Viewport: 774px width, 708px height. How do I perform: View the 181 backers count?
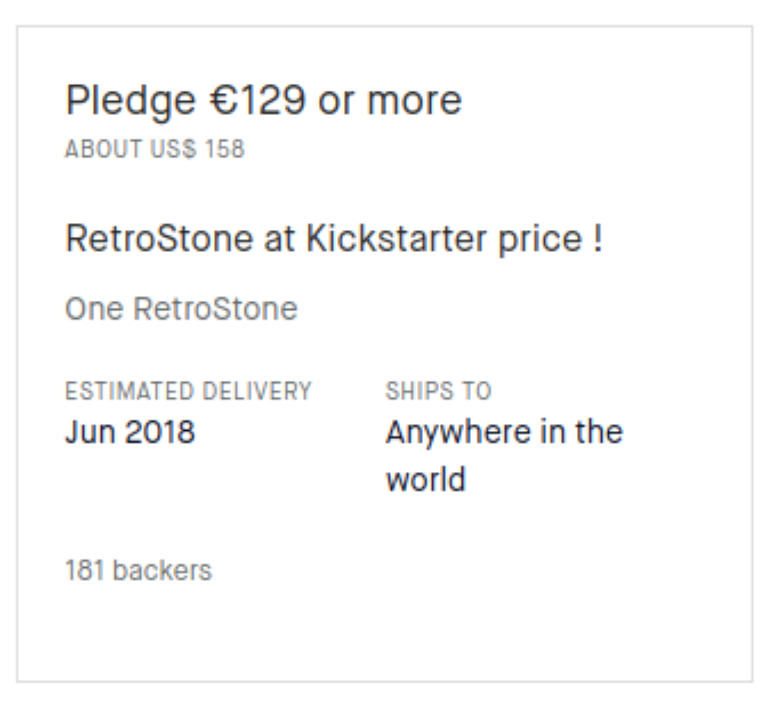point(138,571)
